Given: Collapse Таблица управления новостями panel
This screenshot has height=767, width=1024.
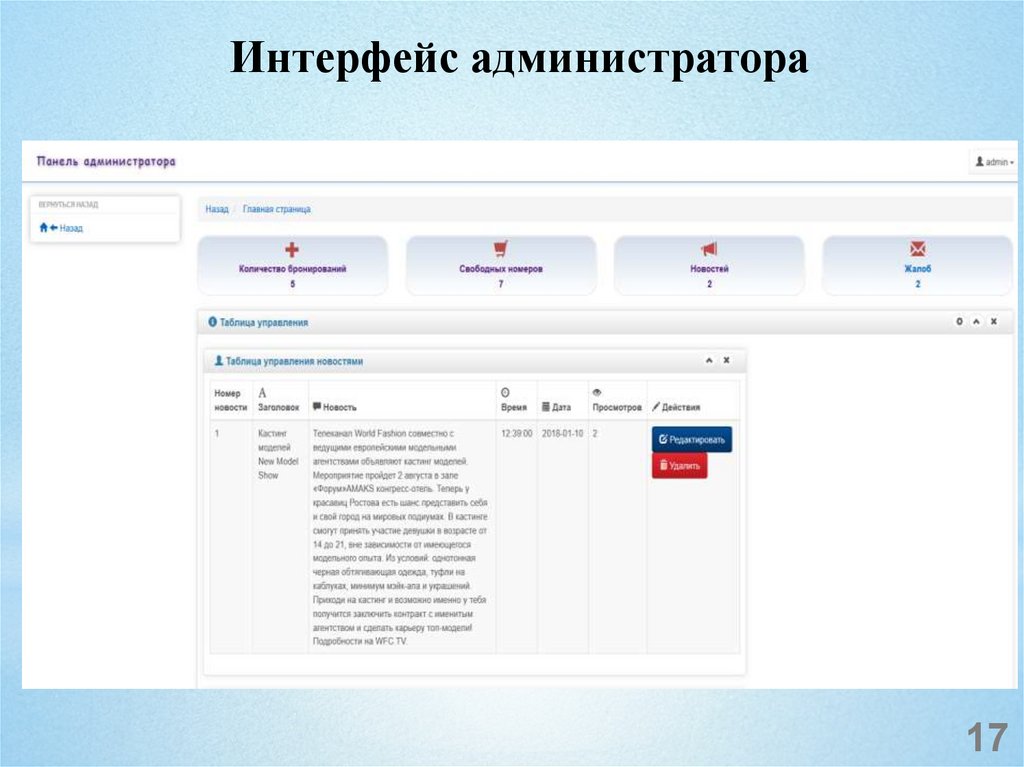Looking at the screenshot, I should point(709,361).
